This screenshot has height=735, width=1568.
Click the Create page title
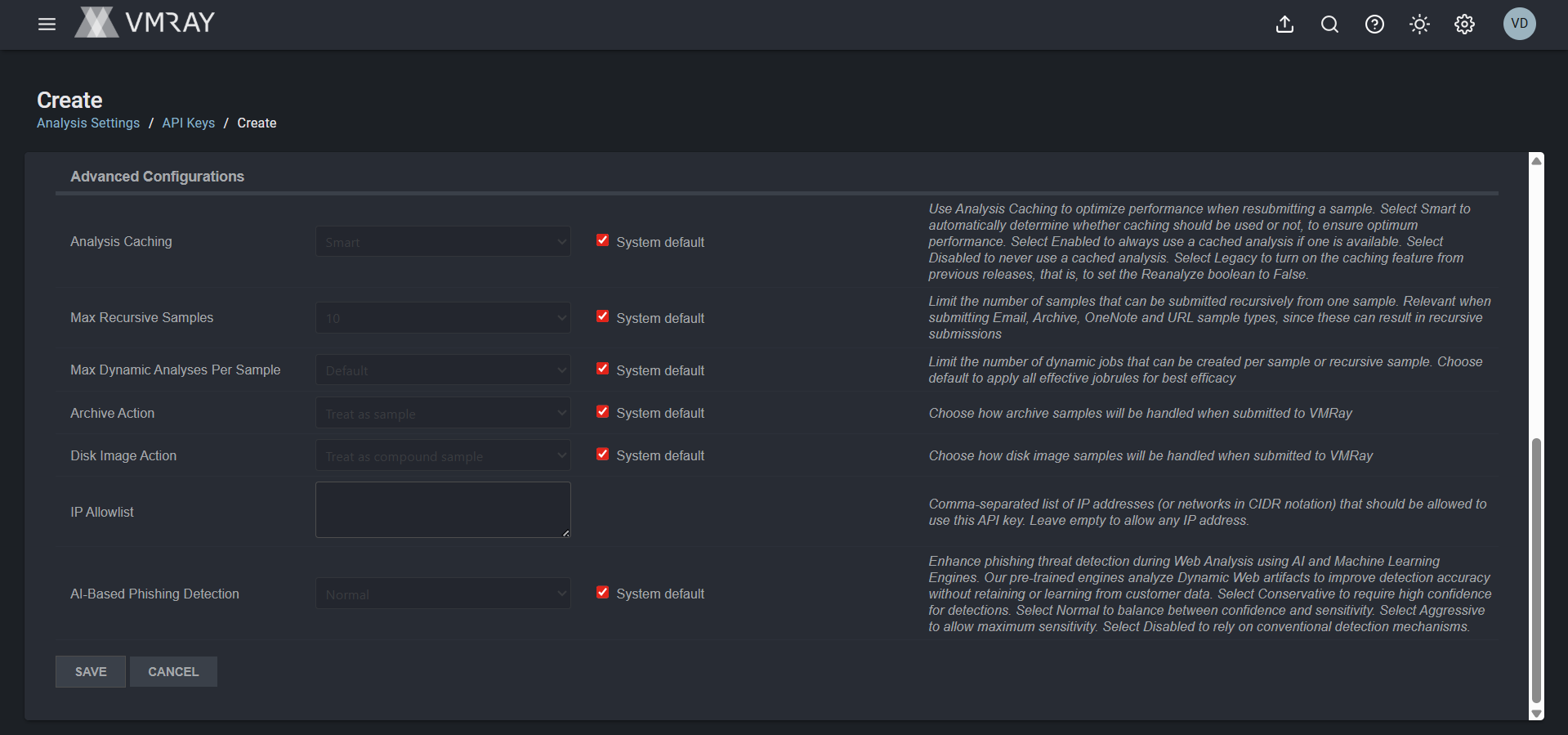pyautogui.click(x=69, y=100)
